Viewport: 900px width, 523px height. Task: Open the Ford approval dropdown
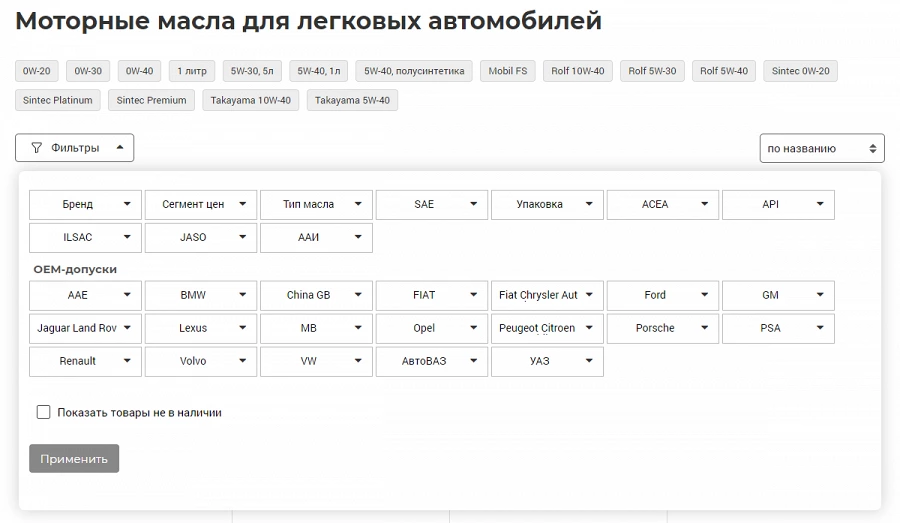tap(663, 295)
